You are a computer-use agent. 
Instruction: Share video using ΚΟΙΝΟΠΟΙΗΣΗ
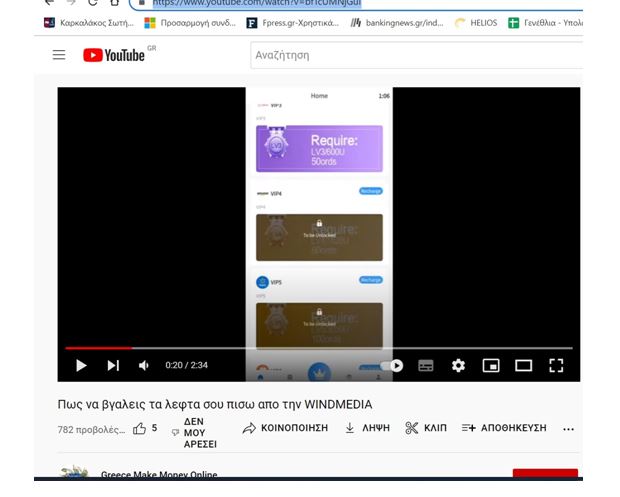285,428
